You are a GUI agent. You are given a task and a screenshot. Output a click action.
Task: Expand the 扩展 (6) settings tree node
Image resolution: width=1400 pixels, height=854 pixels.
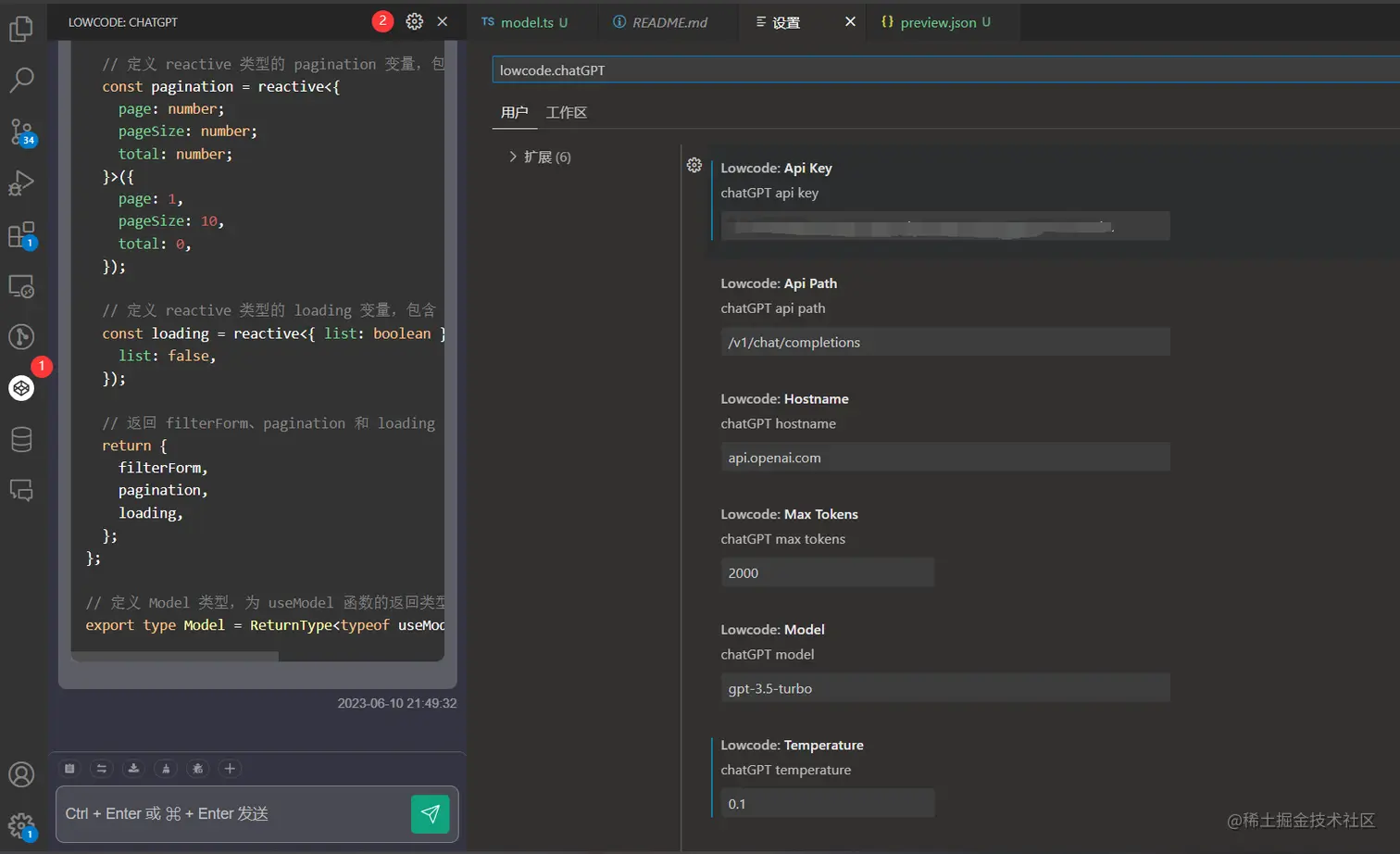pyautogui.click(x=541, y=157)
